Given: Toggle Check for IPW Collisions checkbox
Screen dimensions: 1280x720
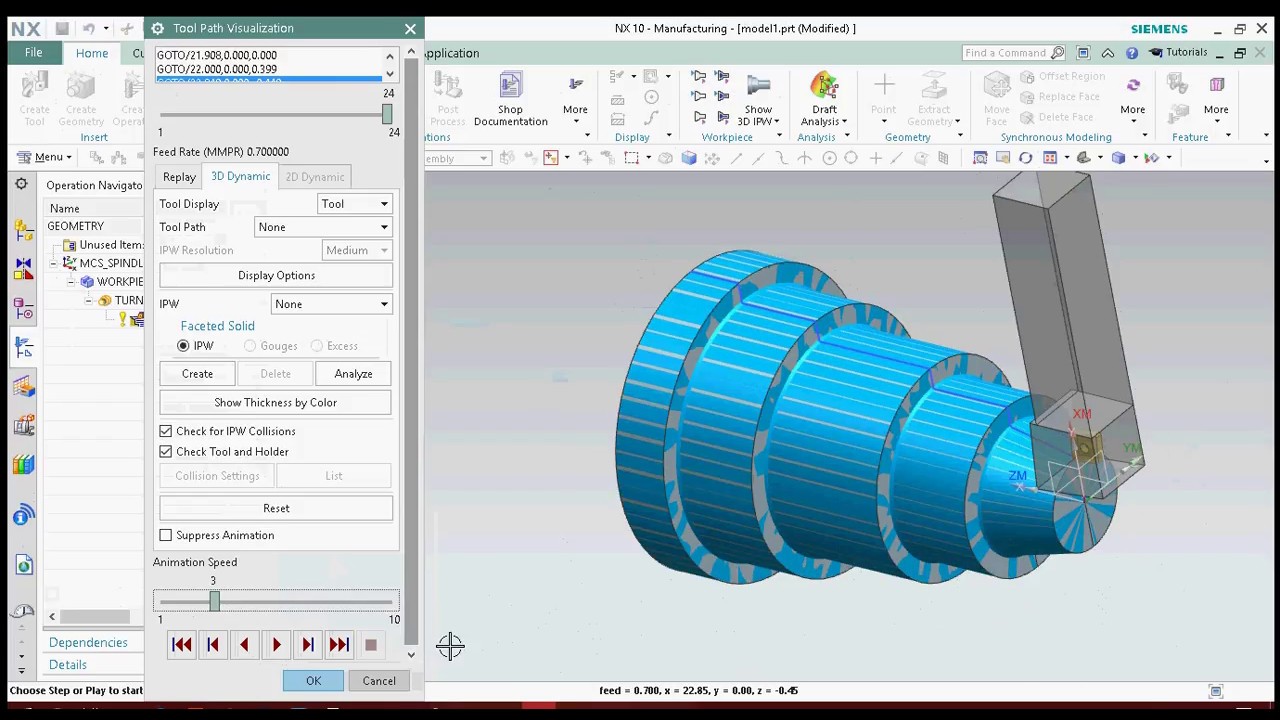Looking at the screenshot, I should click(x=166, y=431).
